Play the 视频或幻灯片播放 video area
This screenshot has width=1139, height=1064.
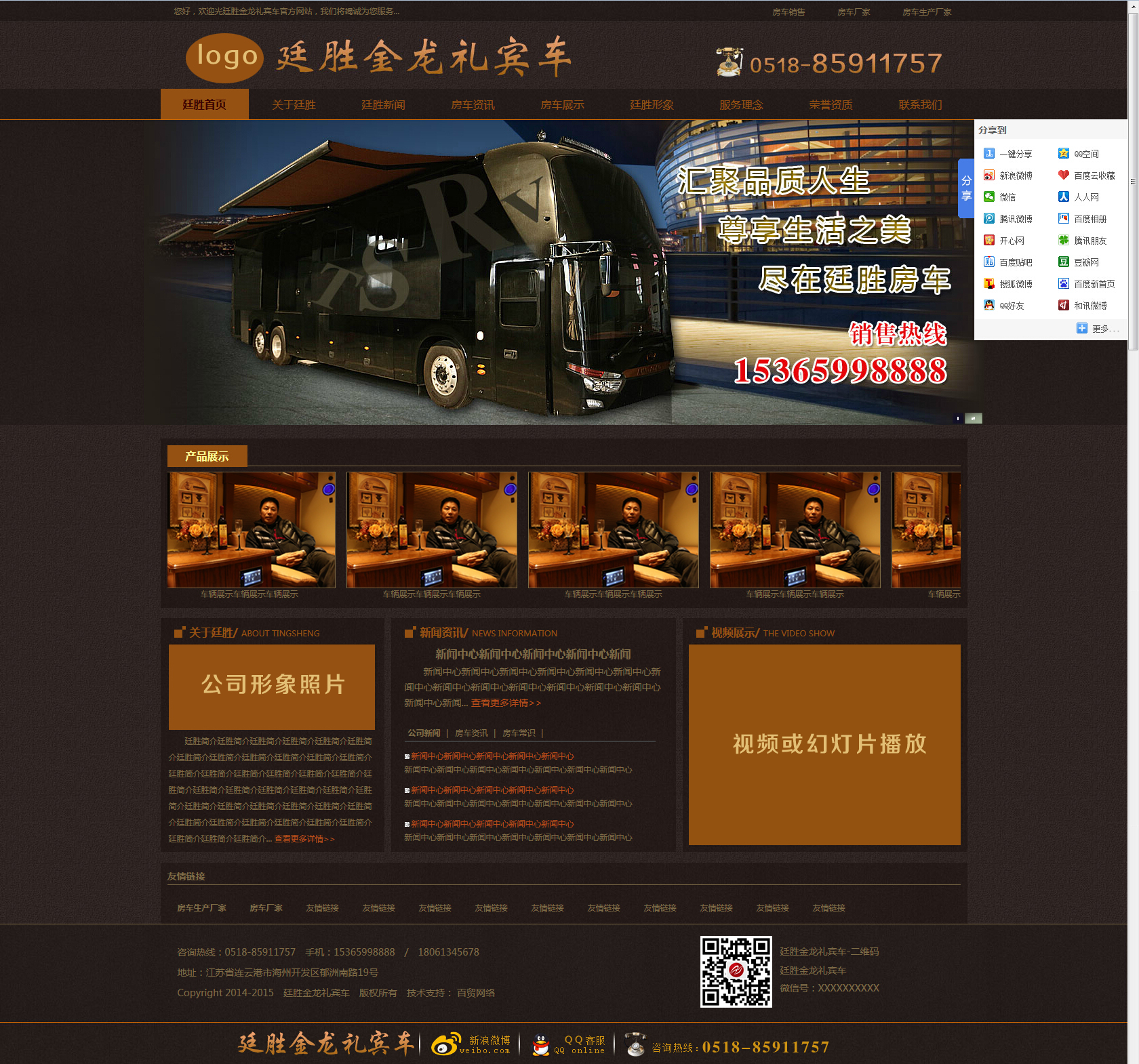click(824, 744)
